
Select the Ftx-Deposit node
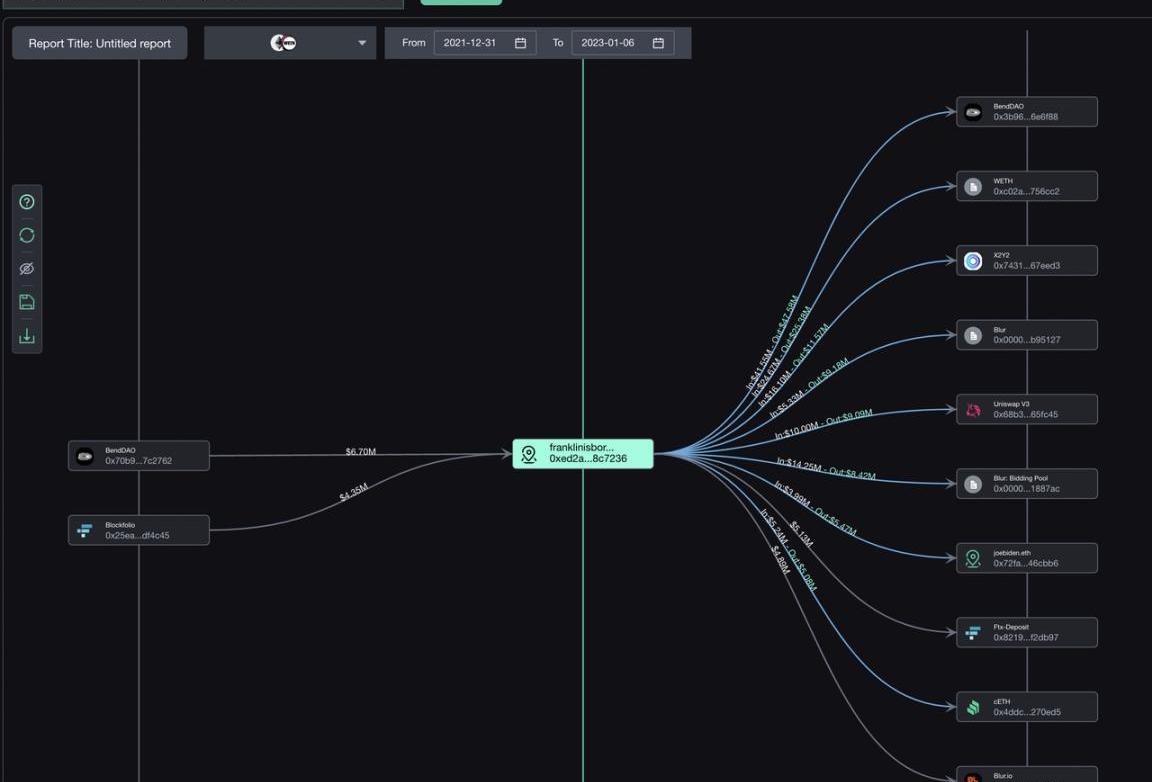(x=1027, y=632)
